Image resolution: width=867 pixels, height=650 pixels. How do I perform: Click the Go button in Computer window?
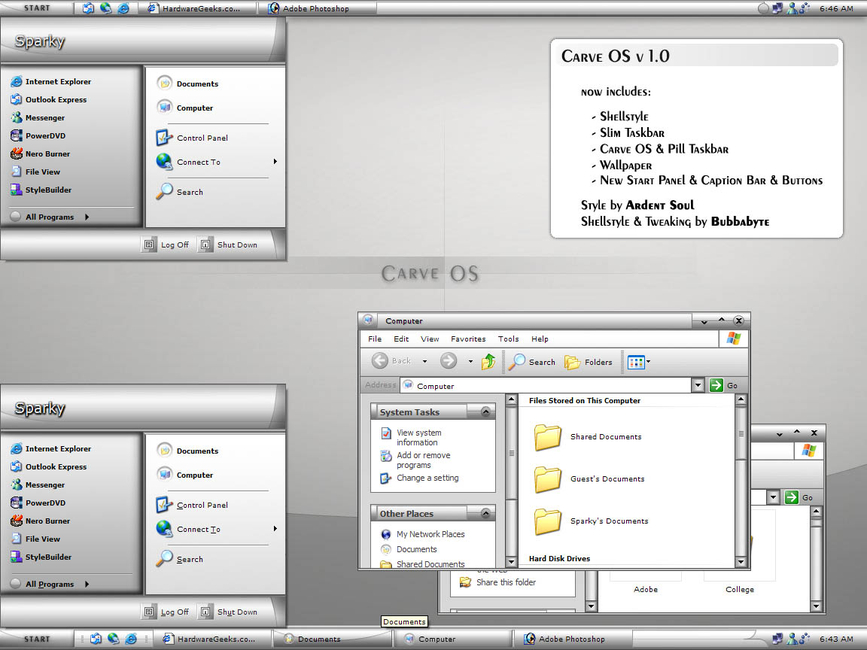point(724,385)
